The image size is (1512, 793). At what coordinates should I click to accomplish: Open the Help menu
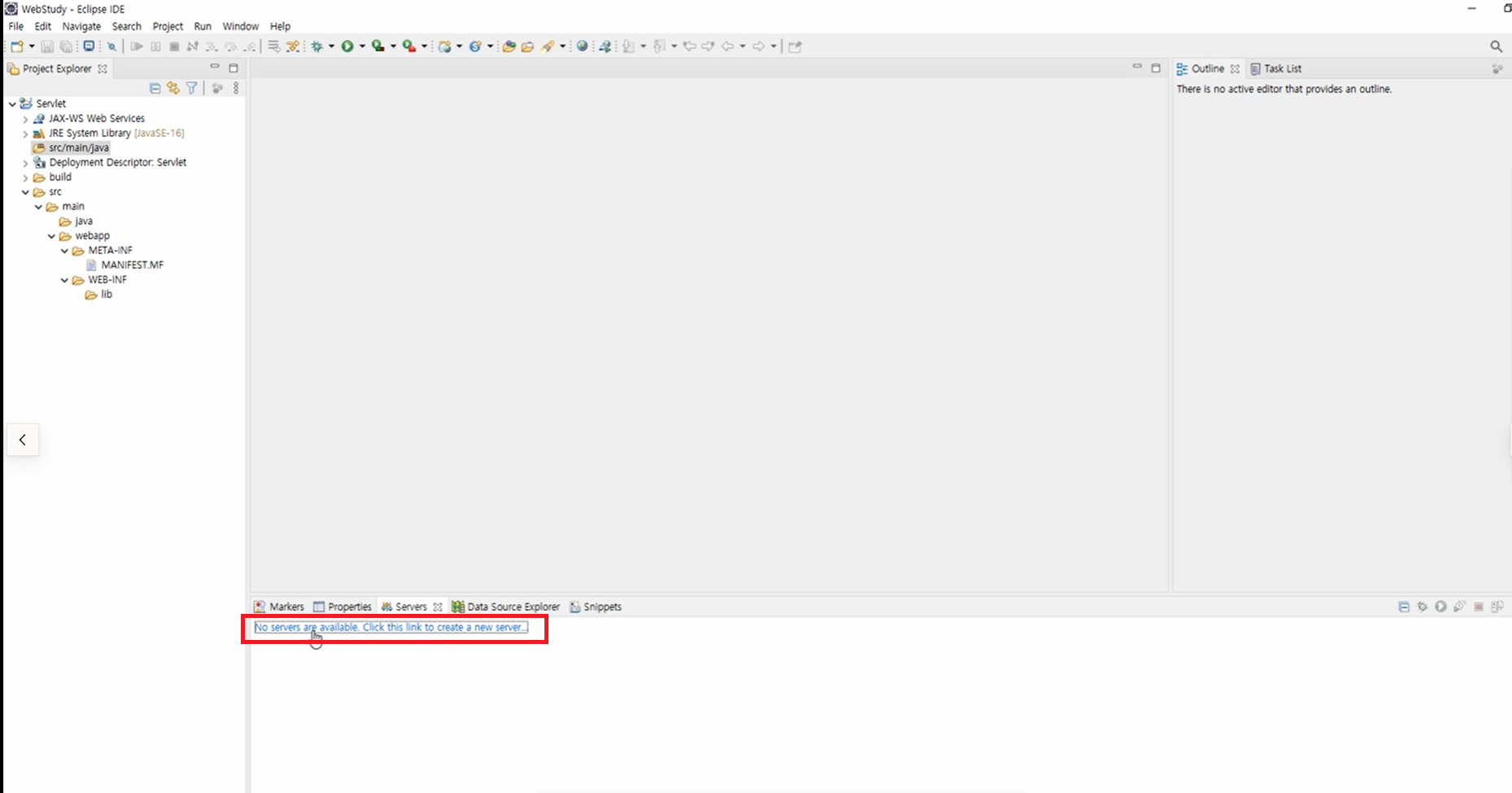[x=280, y=26]
